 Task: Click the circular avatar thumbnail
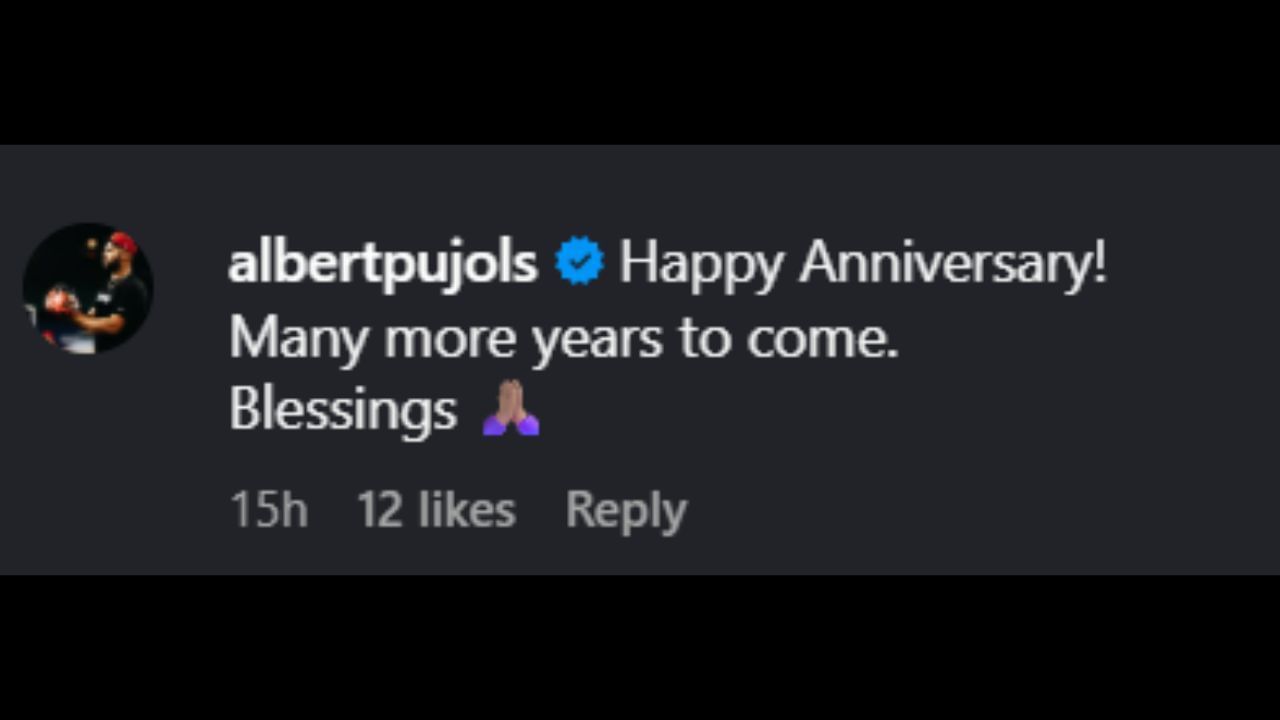[x=88, y=288]
